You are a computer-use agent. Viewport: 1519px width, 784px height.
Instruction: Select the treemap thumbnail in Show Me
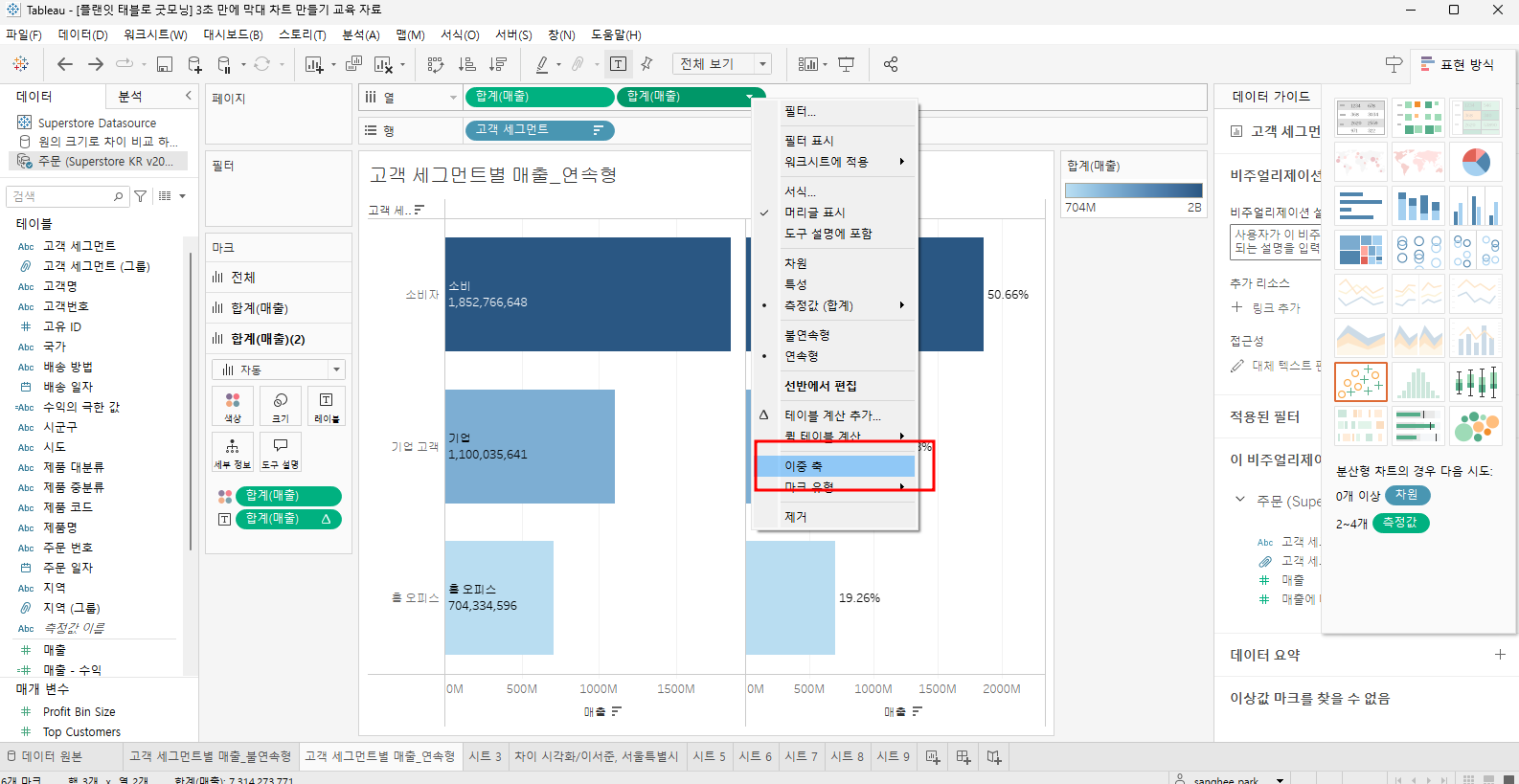tap(1360, 250)
